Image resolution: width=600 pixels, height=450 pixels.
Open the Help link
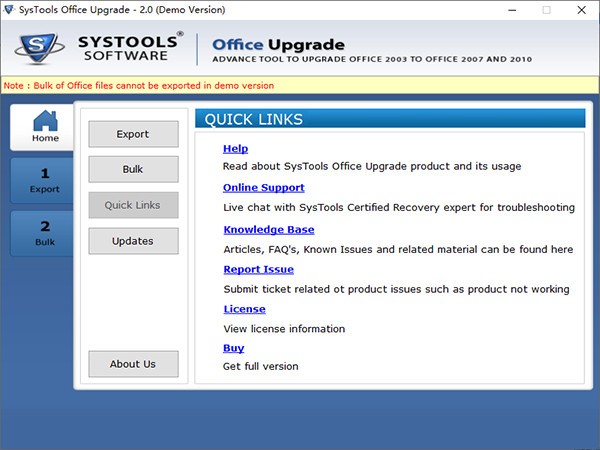tap(235, 148)
